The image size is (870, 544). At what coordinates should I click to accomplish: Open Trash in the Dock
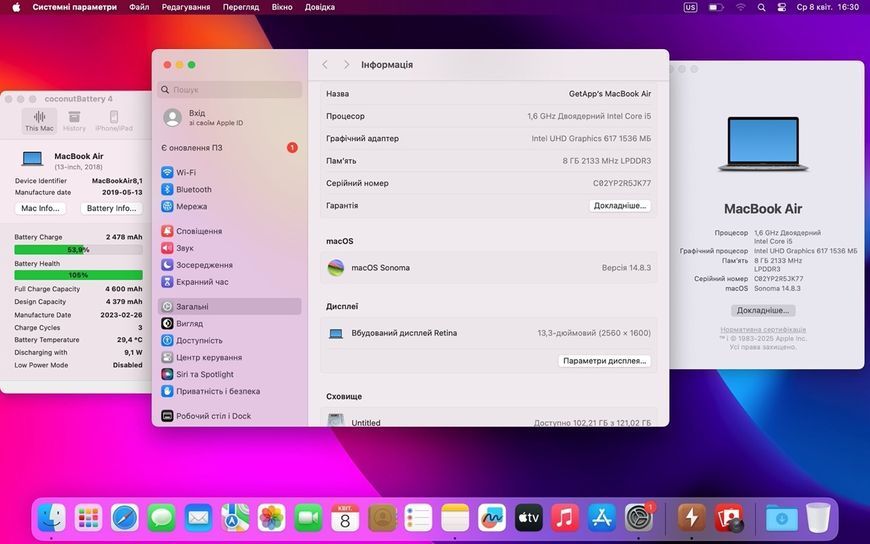[x=818, y=518]
